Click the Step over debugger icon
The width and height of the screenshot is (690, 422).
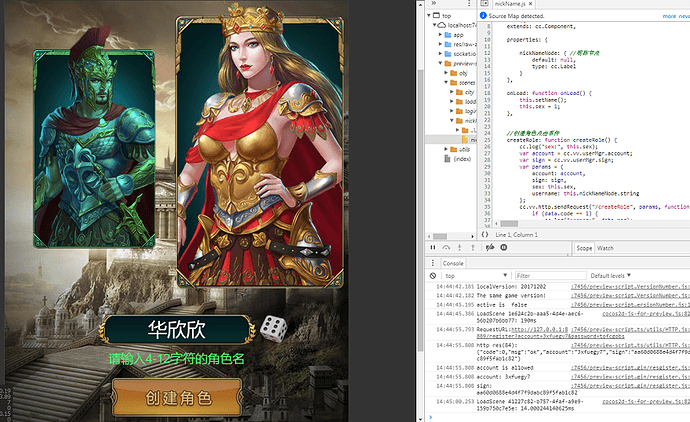(446, 248)
